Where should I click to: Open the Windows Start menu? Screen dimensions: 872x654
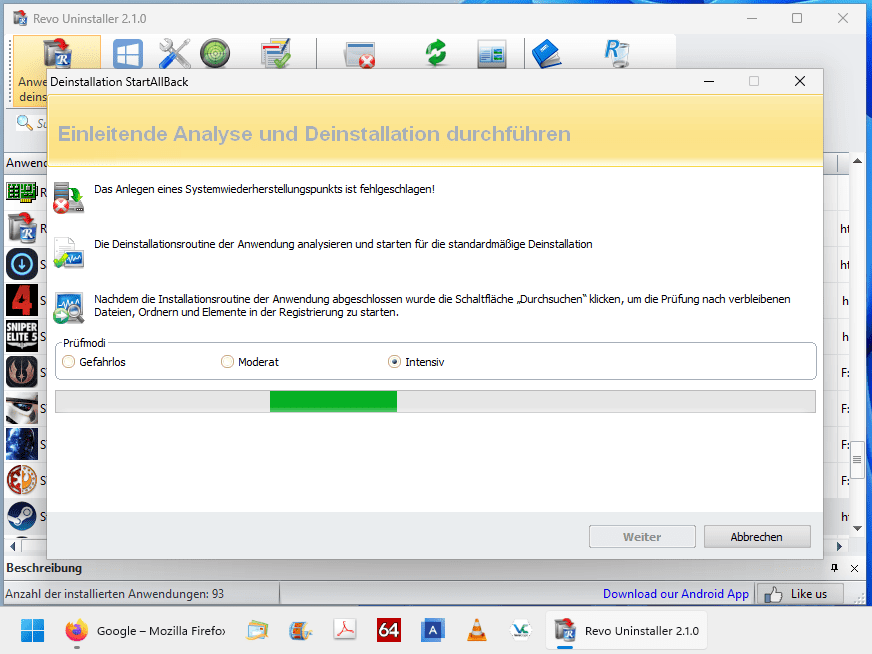[x=32, y=631]
